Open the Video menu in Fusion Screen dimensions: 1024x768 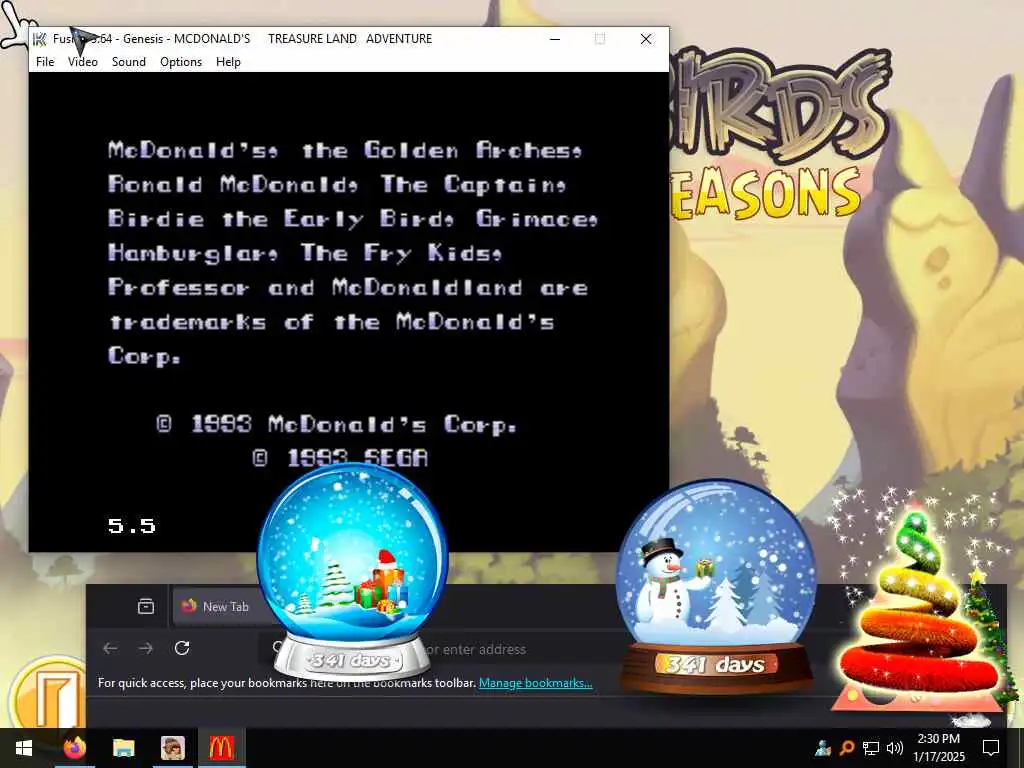(83, 62)
